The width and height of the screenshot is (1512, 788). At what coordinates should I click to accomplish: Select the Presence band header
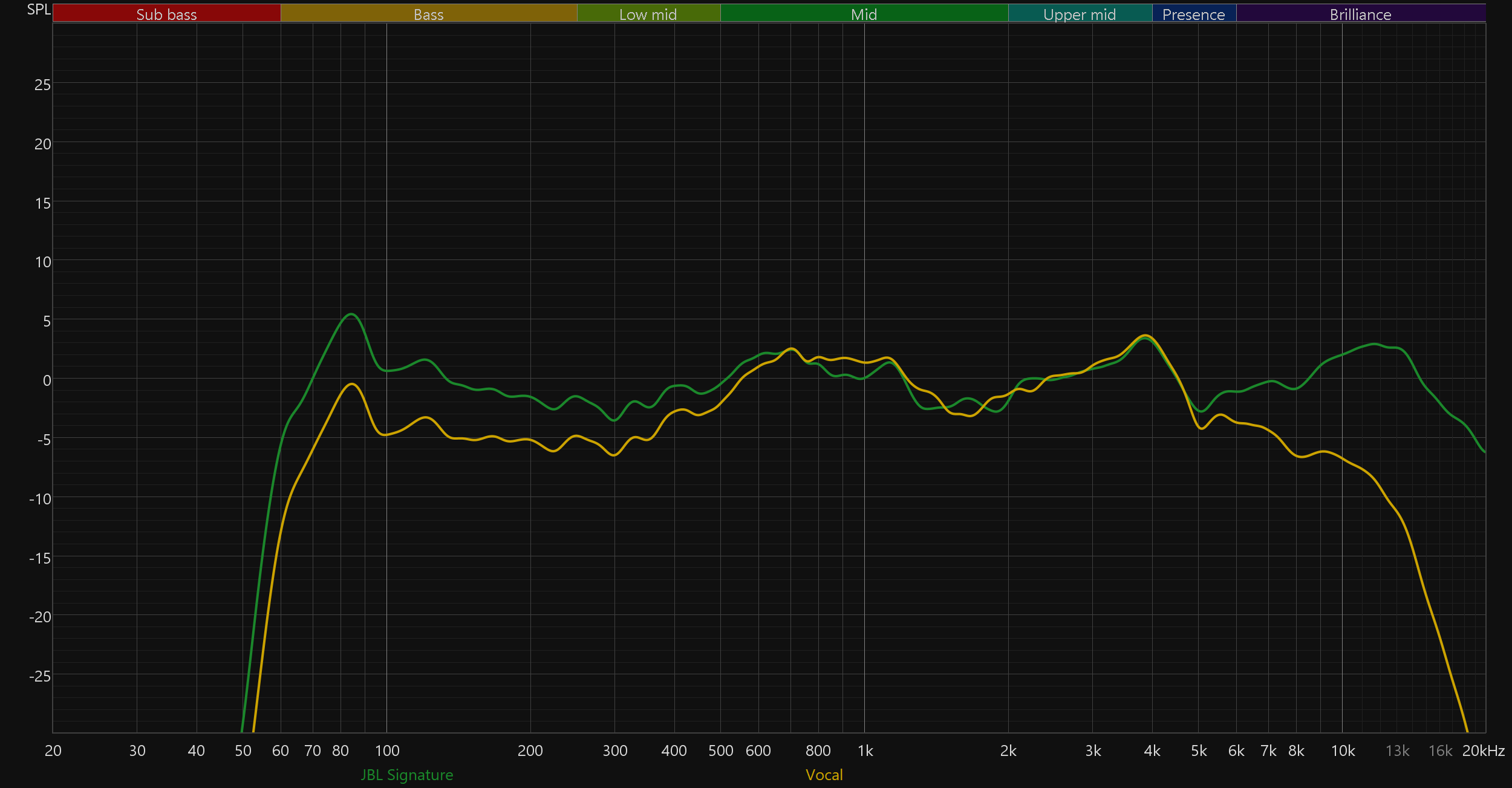[x=1193, y=14]
